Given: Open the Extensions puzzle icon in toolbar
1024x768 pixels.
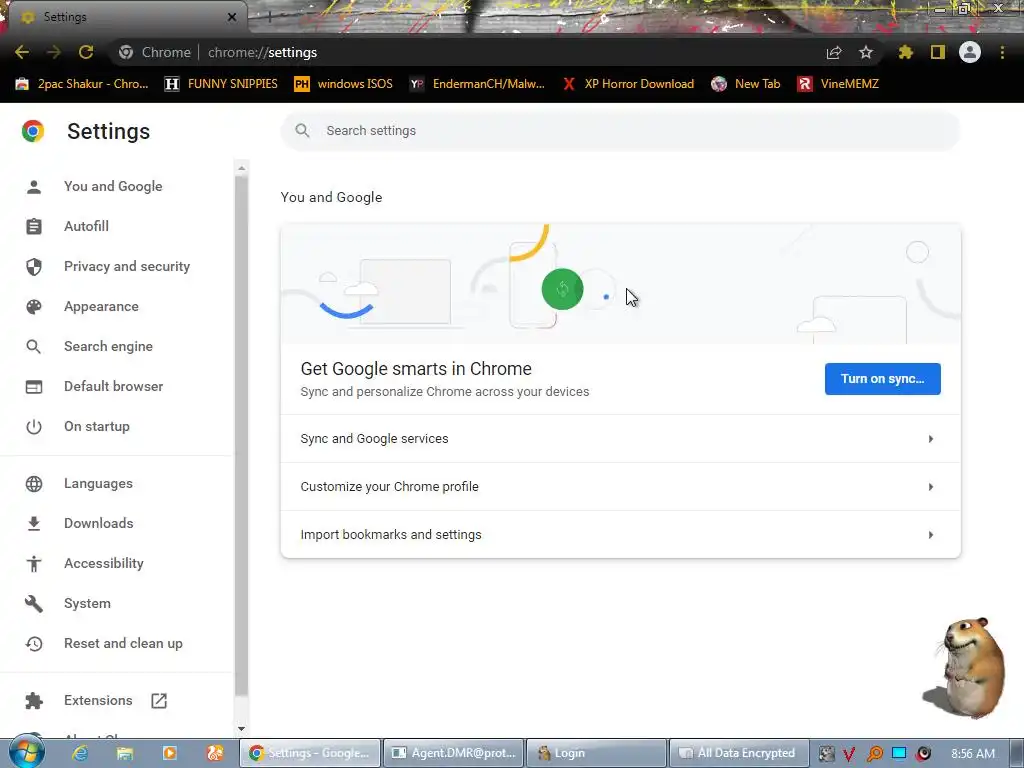Looking at the screenshot, I should click(x=906, y=52).
